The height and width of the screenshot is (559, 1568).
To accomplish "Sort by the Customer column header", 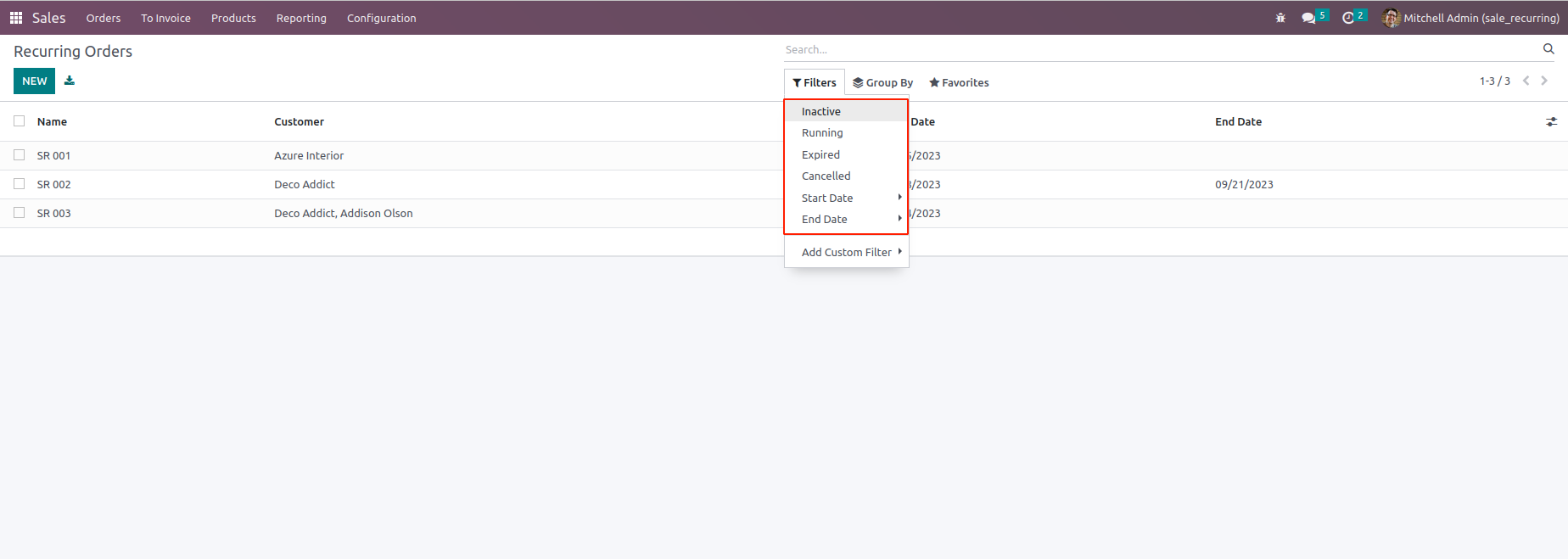I will [x=299, y=121].
